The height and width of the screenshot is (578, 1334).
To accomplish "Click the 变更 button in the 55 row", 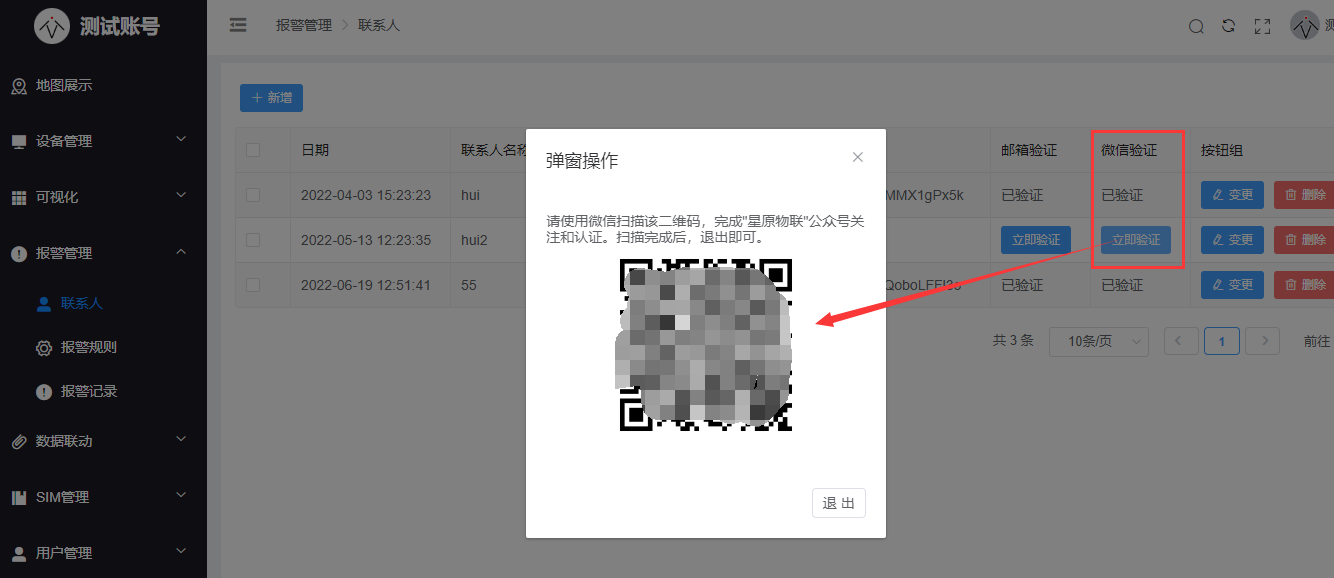I will coord(1232,285).
